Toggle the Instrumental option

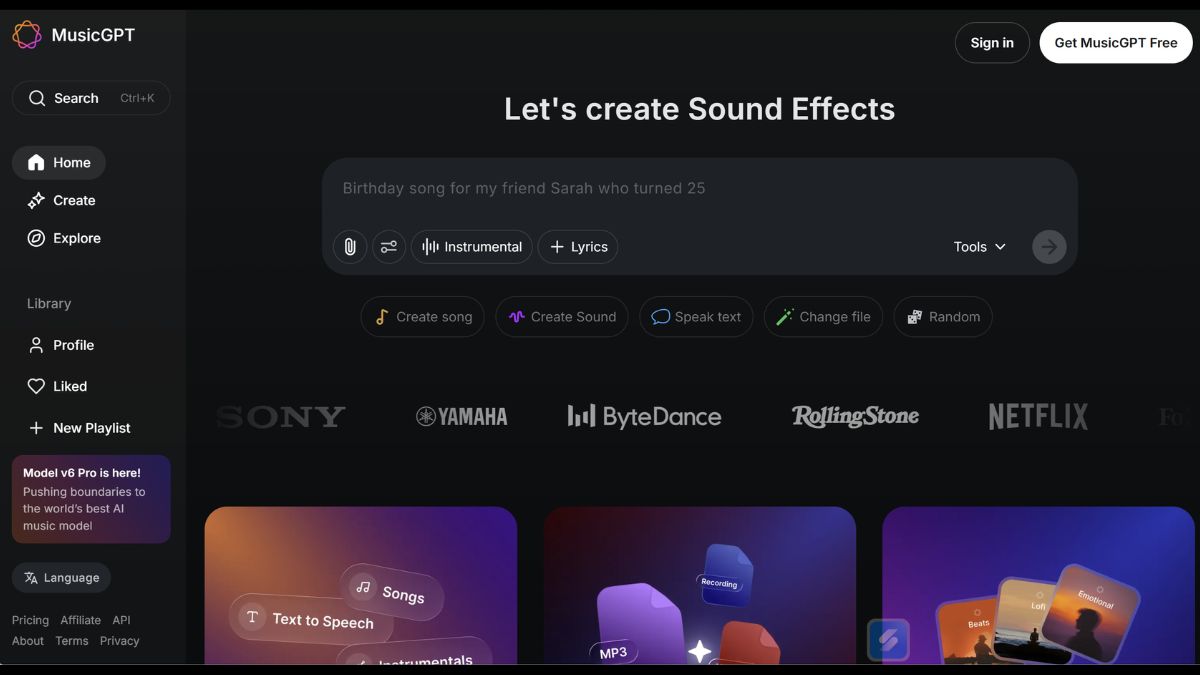(x=472, y=247)
